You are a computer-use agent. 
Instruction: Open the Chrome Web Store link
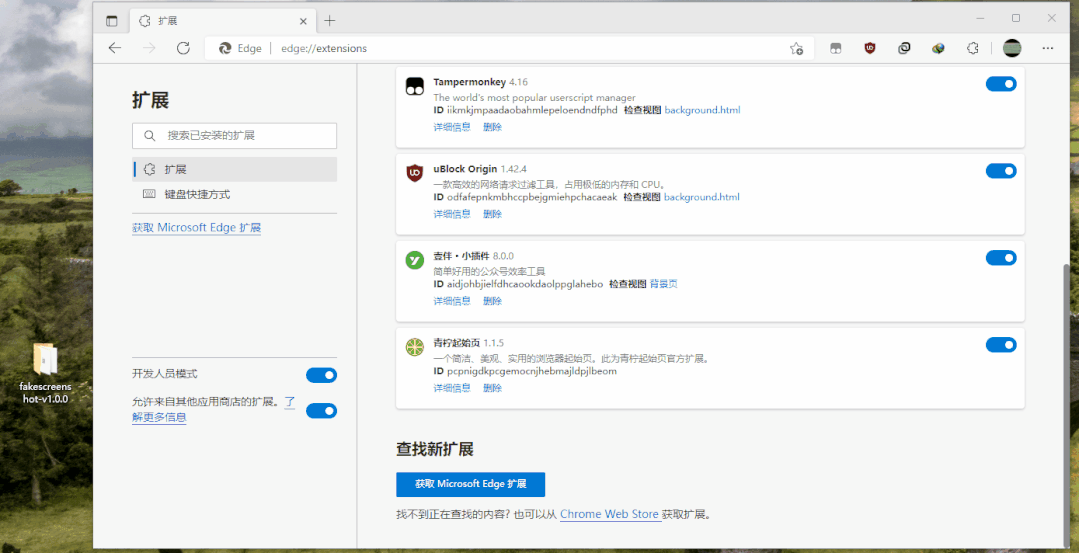point(609,514)
